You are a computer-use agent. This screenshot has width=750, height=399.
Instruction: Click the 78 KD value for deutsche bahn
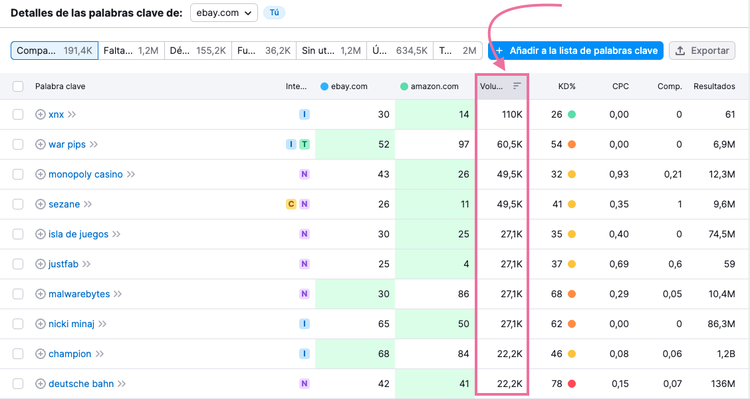click(556, 384)
